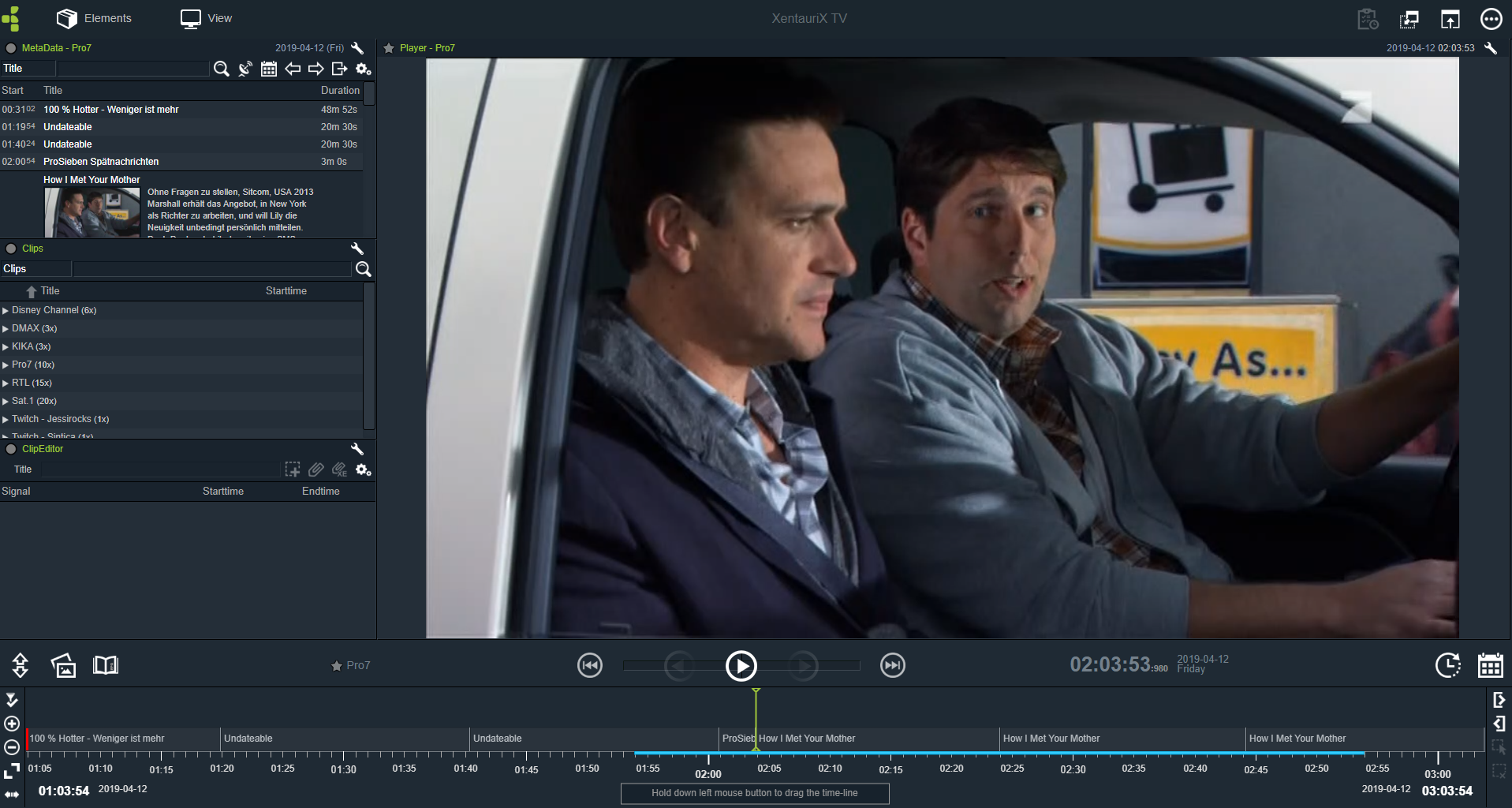Toggle the Clips panel status circle
Viewport: 1512px width, 808px height.
click(11, 249)
